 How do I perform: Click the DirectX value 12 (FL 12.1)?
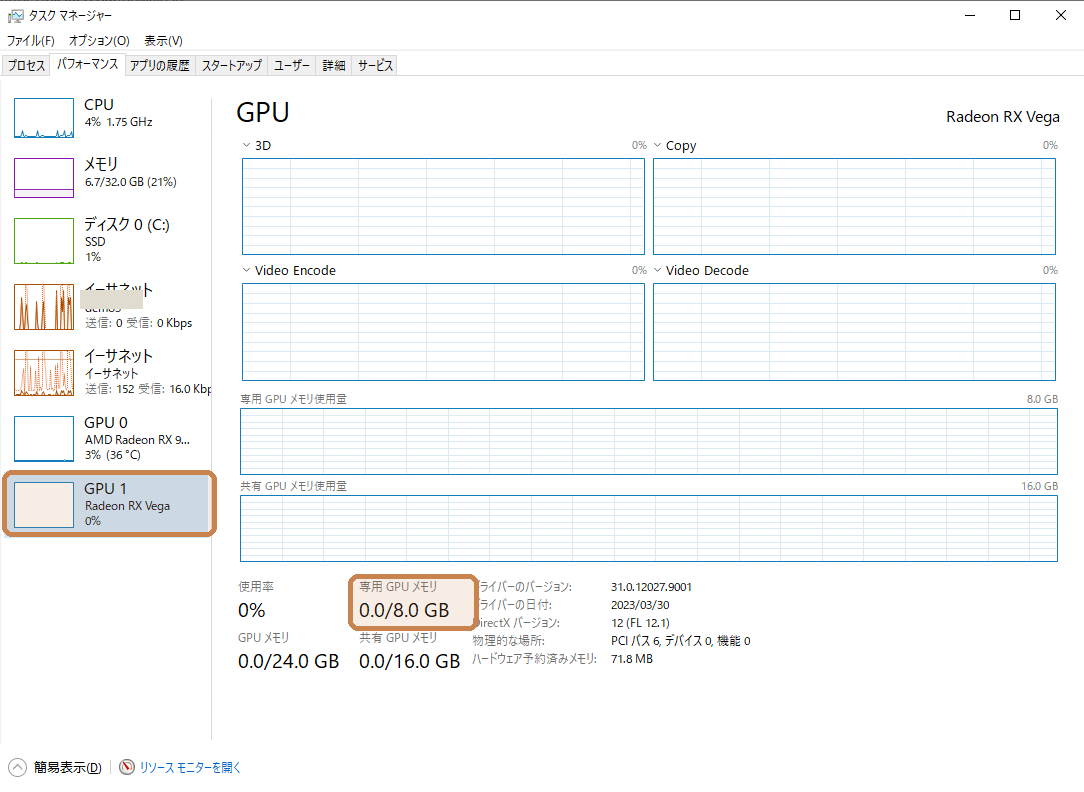tap(640, 623)
